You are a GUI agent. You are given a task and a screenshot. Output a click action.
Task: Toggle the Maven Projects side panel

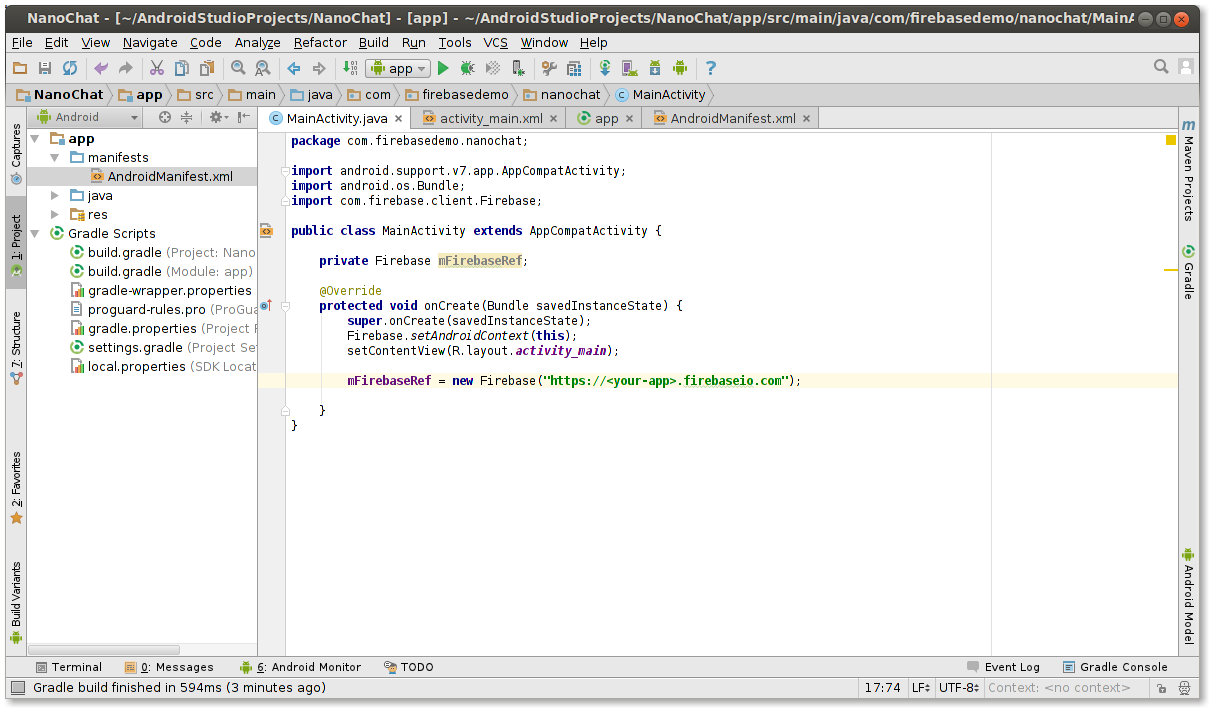tap(1188, 170)
